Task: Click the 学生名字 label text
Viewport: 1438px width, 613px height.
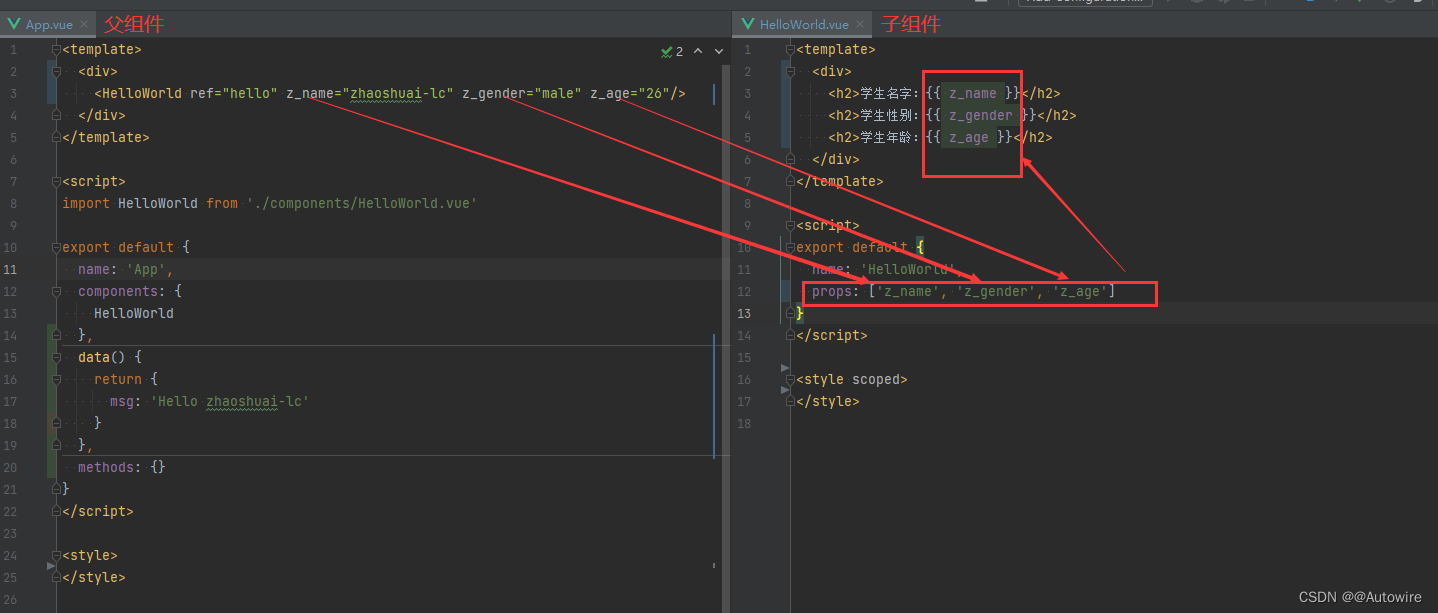Action: [x=884, y=93]
